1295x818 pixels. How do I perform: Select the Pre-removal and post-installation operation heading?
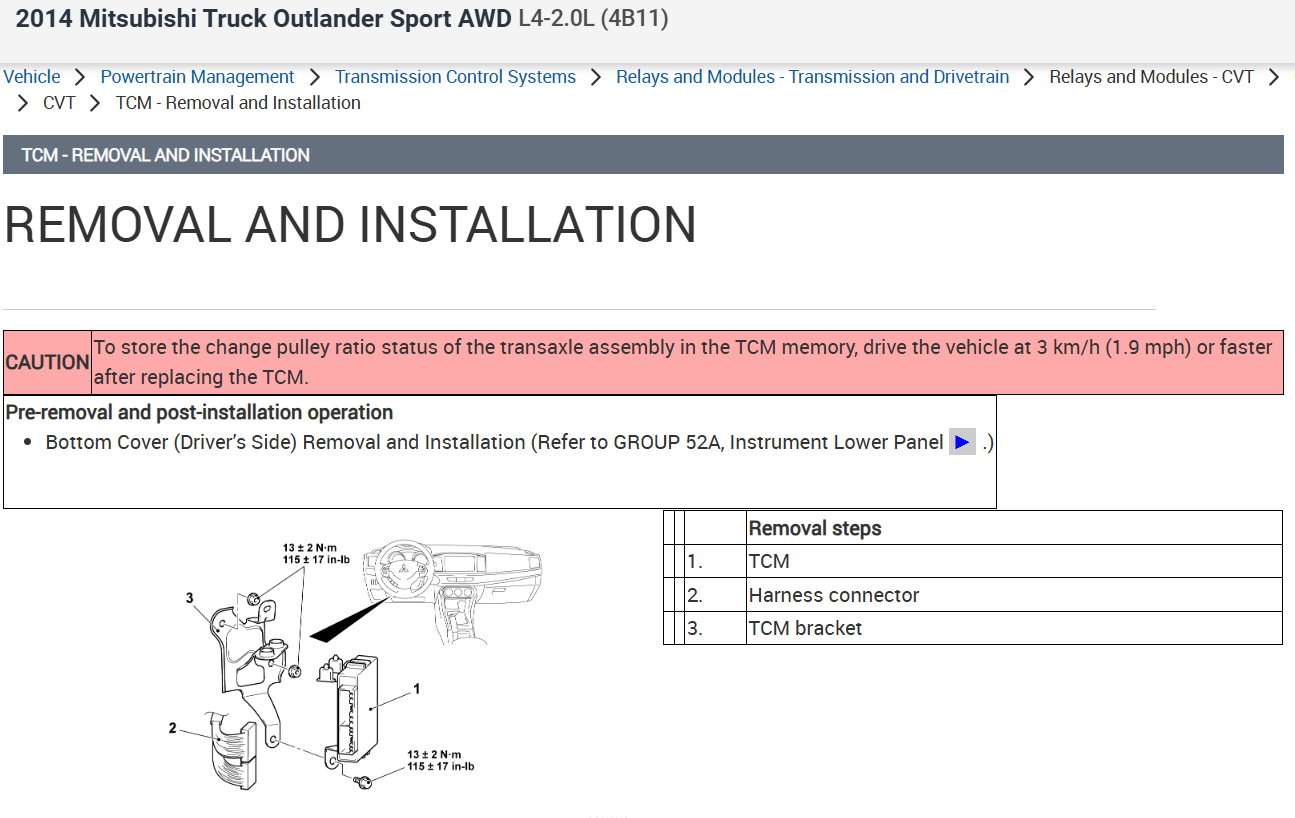tap(200, 412)
